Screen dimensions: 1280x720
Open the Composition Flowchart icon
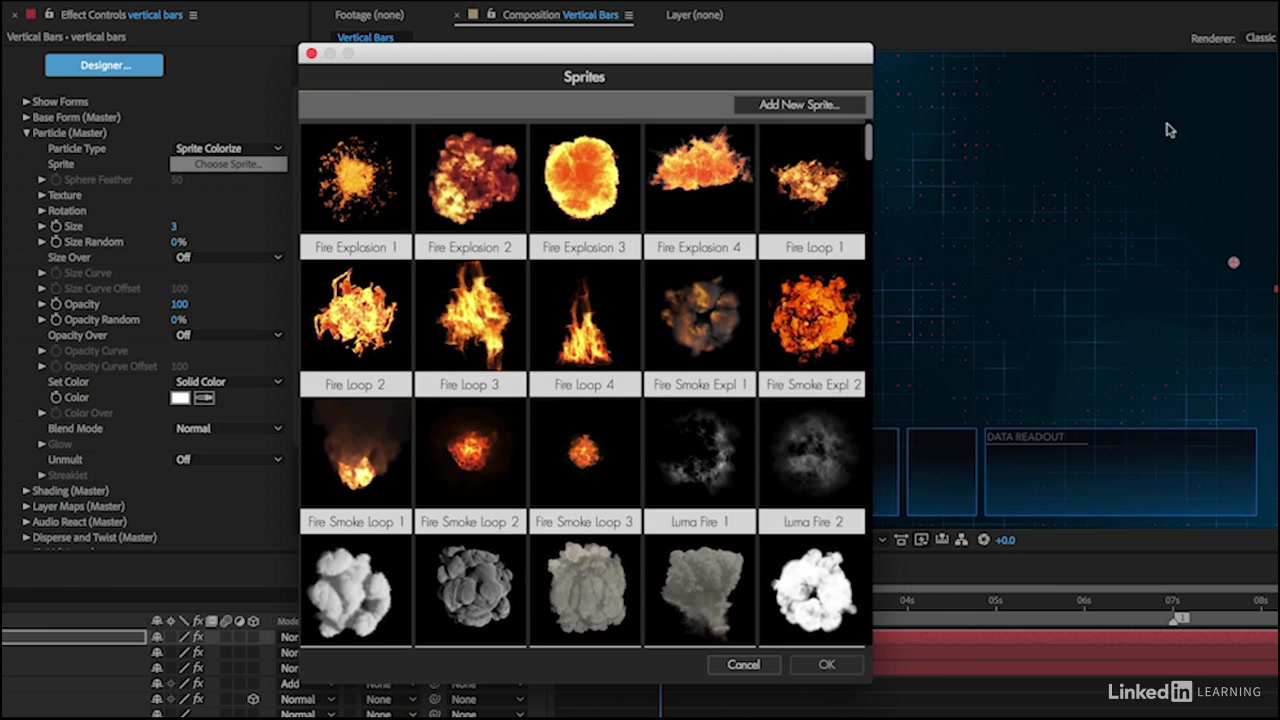tap(961, 540)
